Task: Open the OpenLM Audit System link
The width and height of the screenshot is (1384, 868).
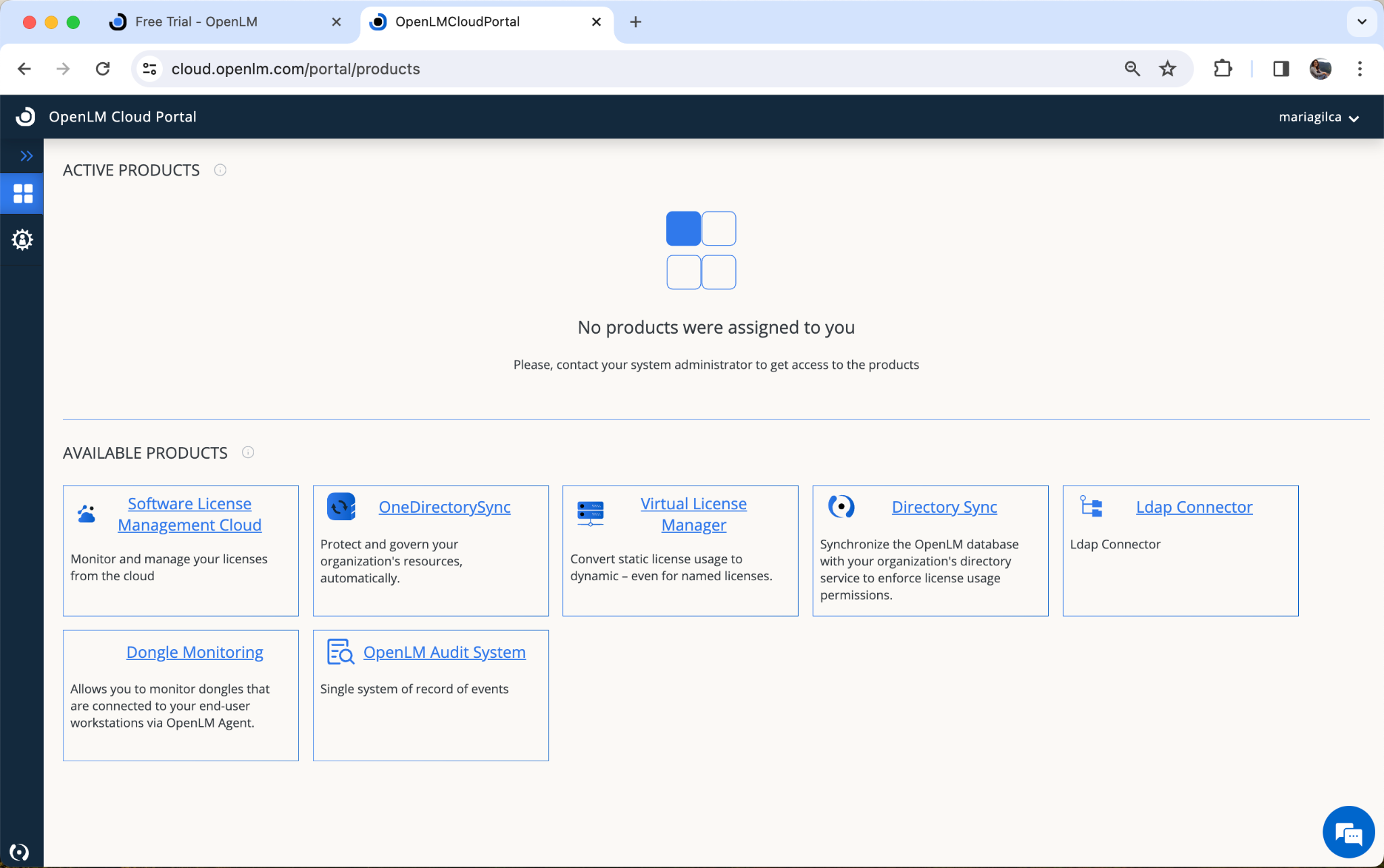Action: tap(444, 652)
